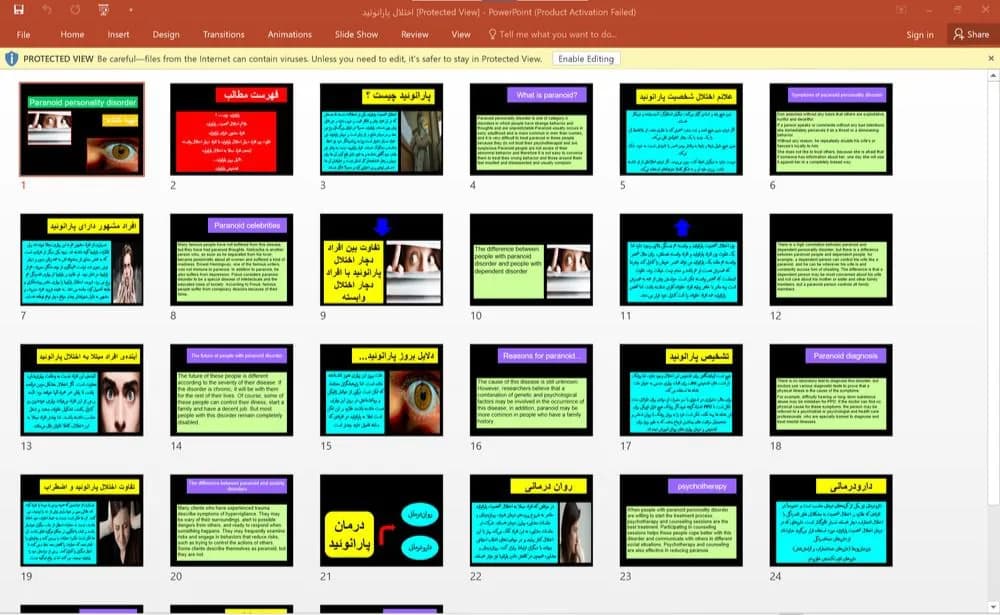The width and height of the screenshot is (1000, 615).
Task: Open the File tab
Action: pos(24,34)
